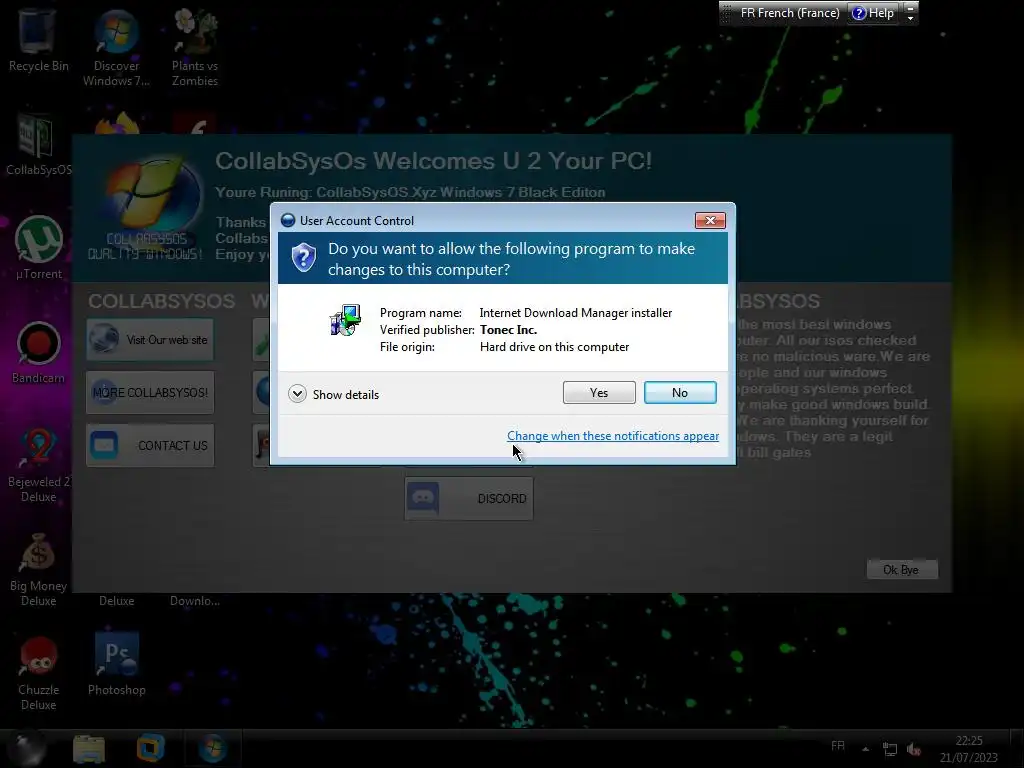This screenshot has height=768, width=1024.
Task: Click Yes in User Account Control dialog
Action: coord(599,392)
